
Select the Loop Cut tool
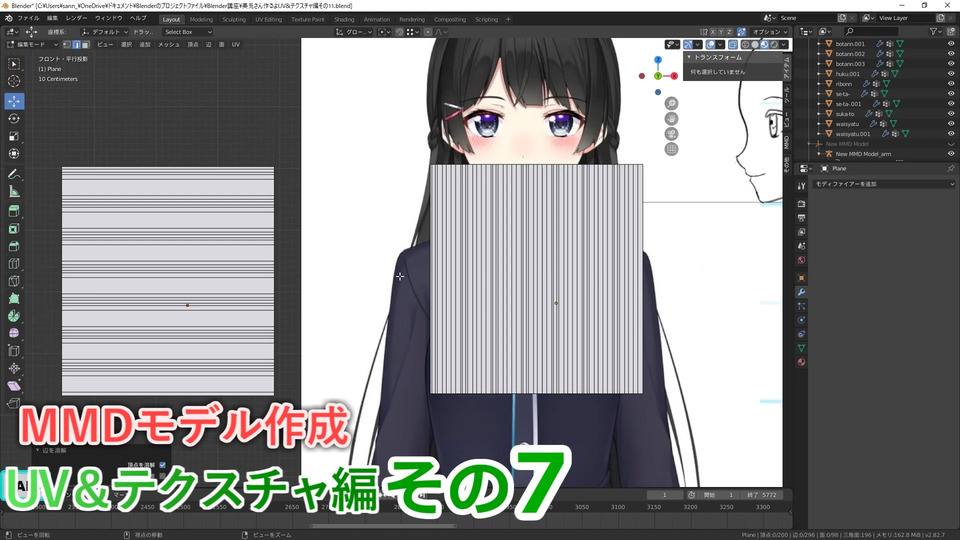(13, 264)
